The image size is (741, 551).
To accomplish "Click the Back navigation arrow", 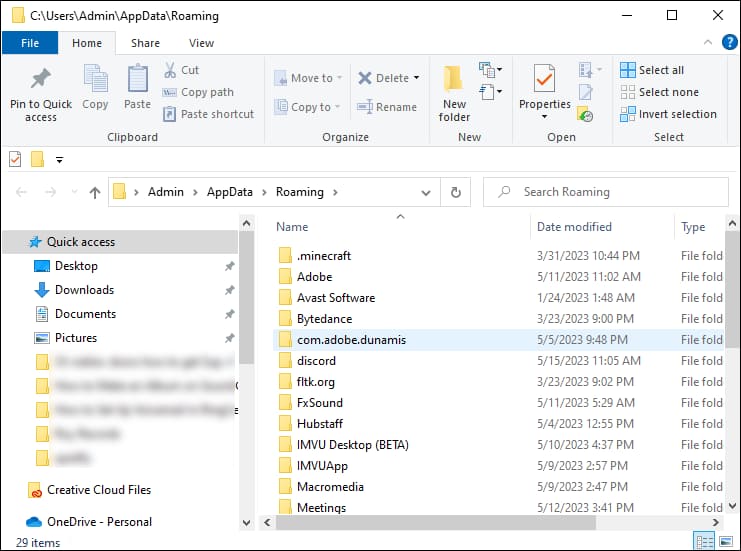I will 21,192.
